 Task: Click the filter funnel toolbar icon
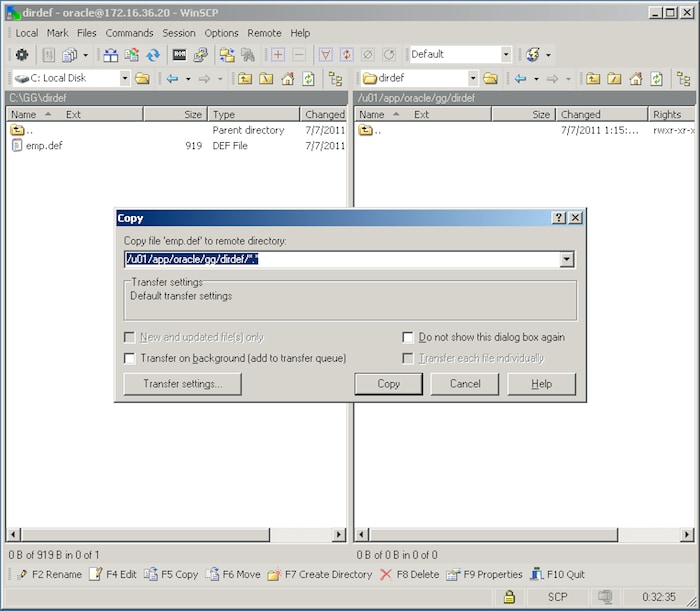pyautogui.click(x=325, y=55)
